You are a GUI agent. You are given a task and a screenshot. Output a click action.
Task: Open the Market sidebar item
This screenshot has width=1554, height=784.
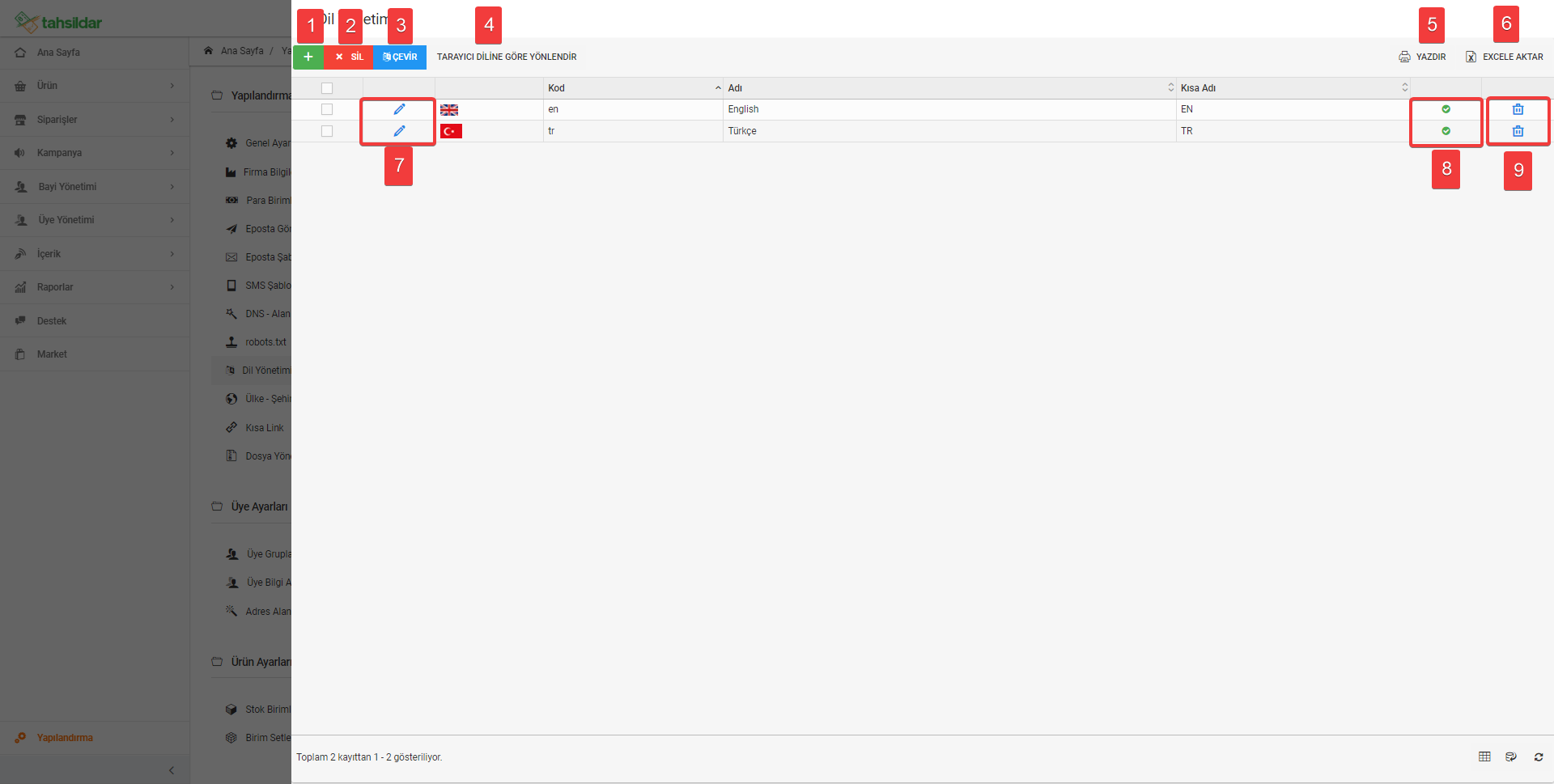[x=95, y=354]
